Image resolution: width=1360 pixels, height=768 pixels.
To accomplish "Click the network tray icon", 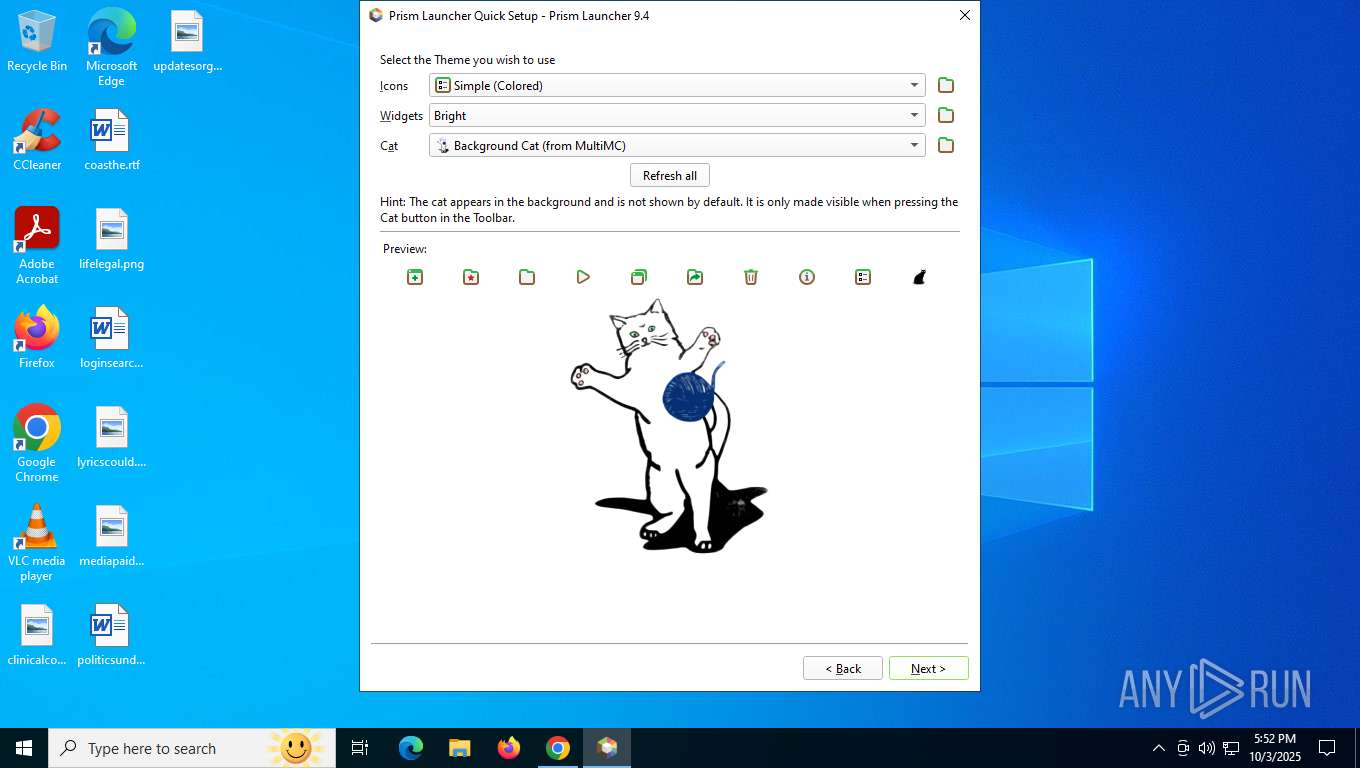I will pos(1231,748).
